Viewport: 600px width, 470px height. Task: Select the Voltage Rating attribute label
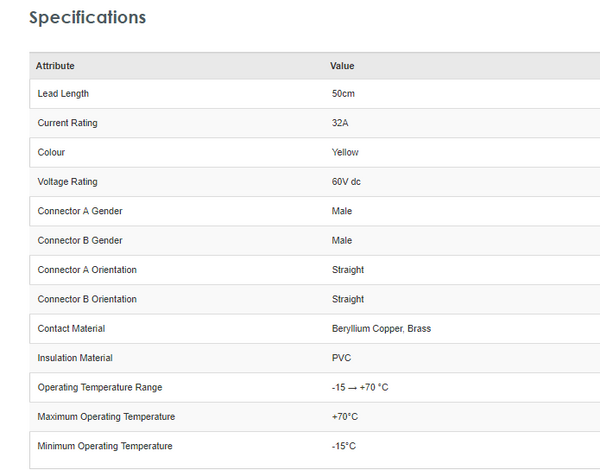coord(68,182)
